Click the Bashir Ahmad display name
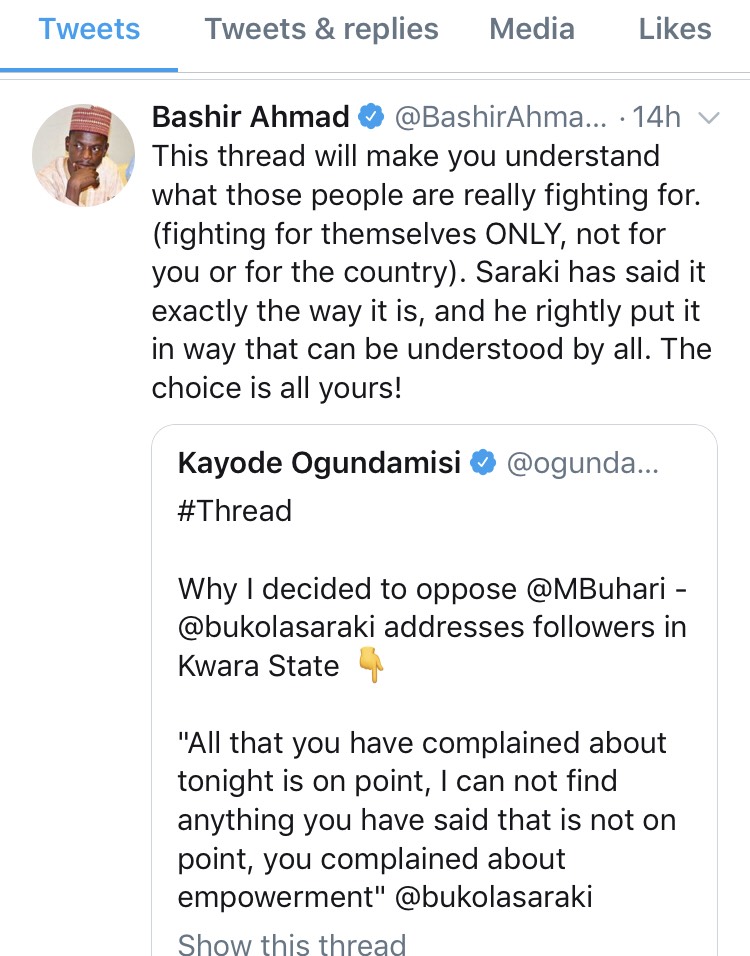 [x=250, y=117]
